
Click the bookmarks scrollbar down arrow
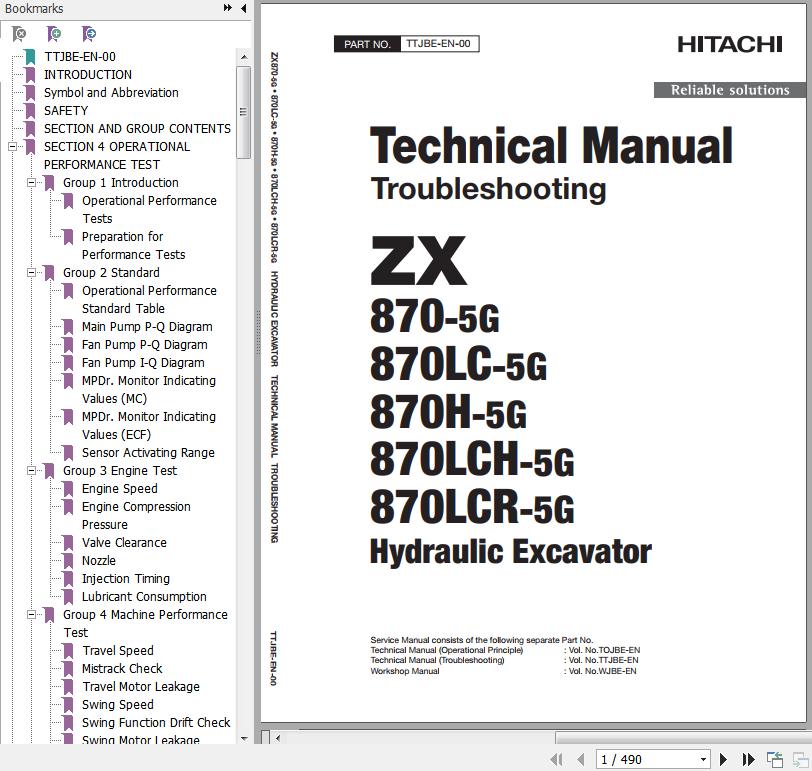[x=244, y=739]
